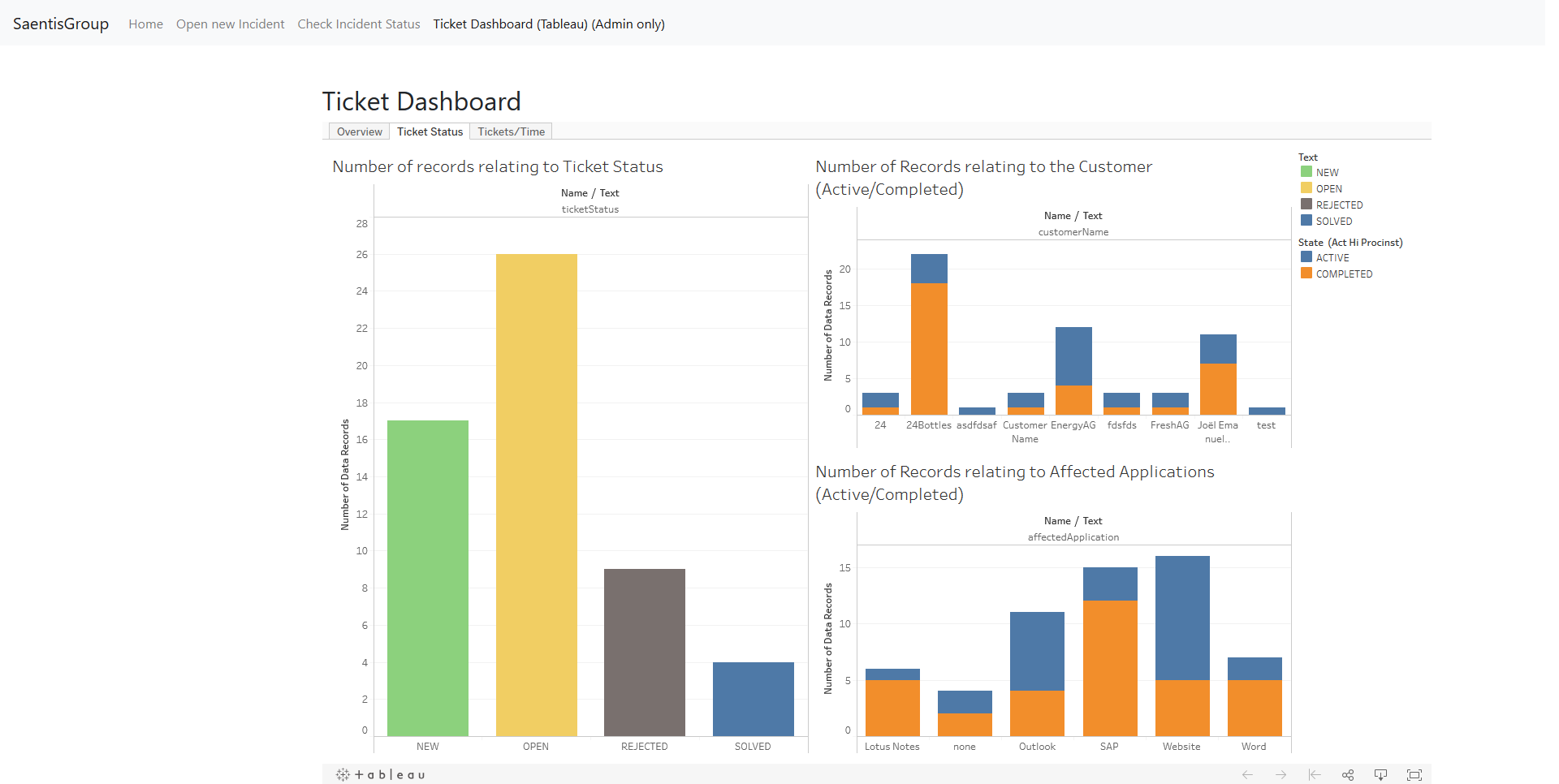
Task: Click the Lotus Notes axis label
Action: (x=892, y=747)
